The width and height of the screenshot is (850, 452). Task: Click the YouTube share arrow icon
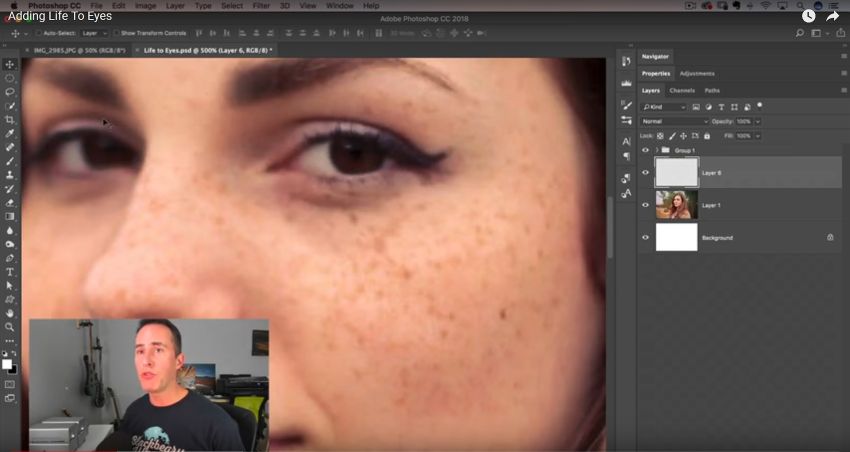click(x=832, y=16)
